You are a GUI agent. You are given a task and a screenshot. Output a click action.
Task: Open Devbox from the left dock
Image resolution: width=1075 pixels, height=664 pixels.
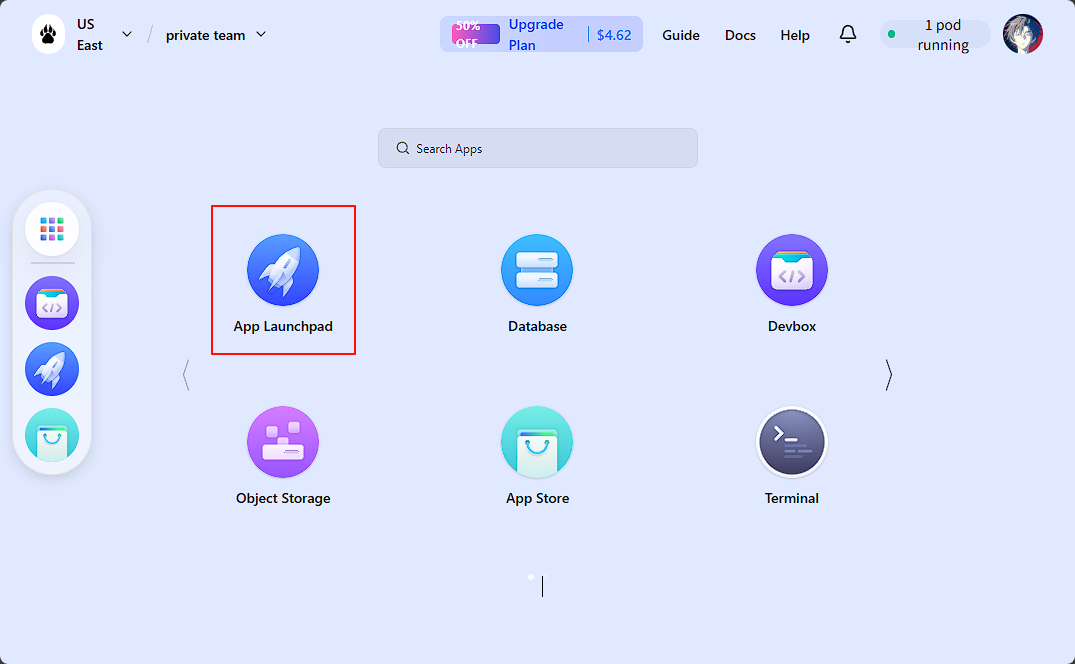pos(52,303)
